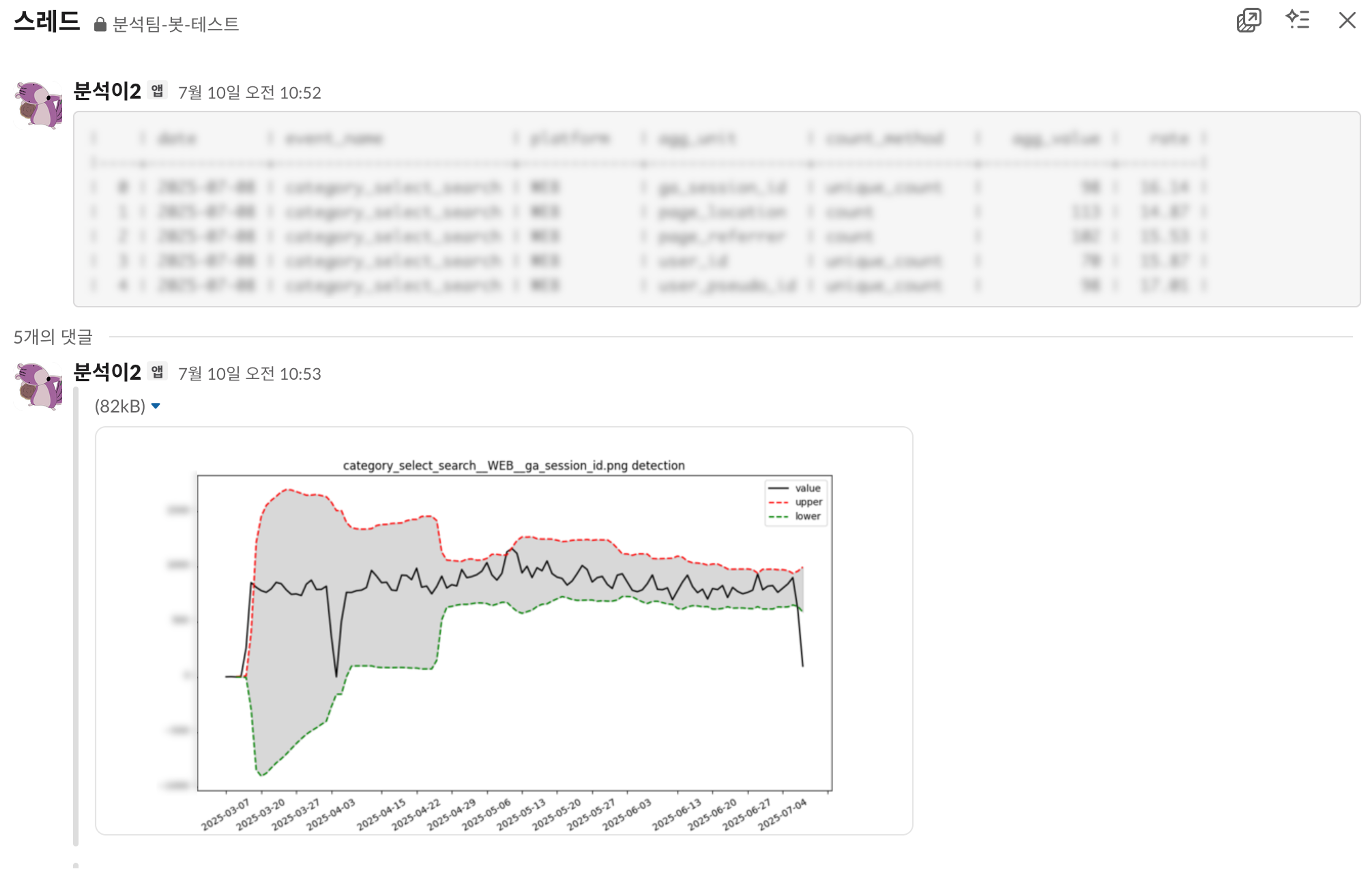Open thread in a new window
1372x869 pixels.
(x=1249, y=21)
